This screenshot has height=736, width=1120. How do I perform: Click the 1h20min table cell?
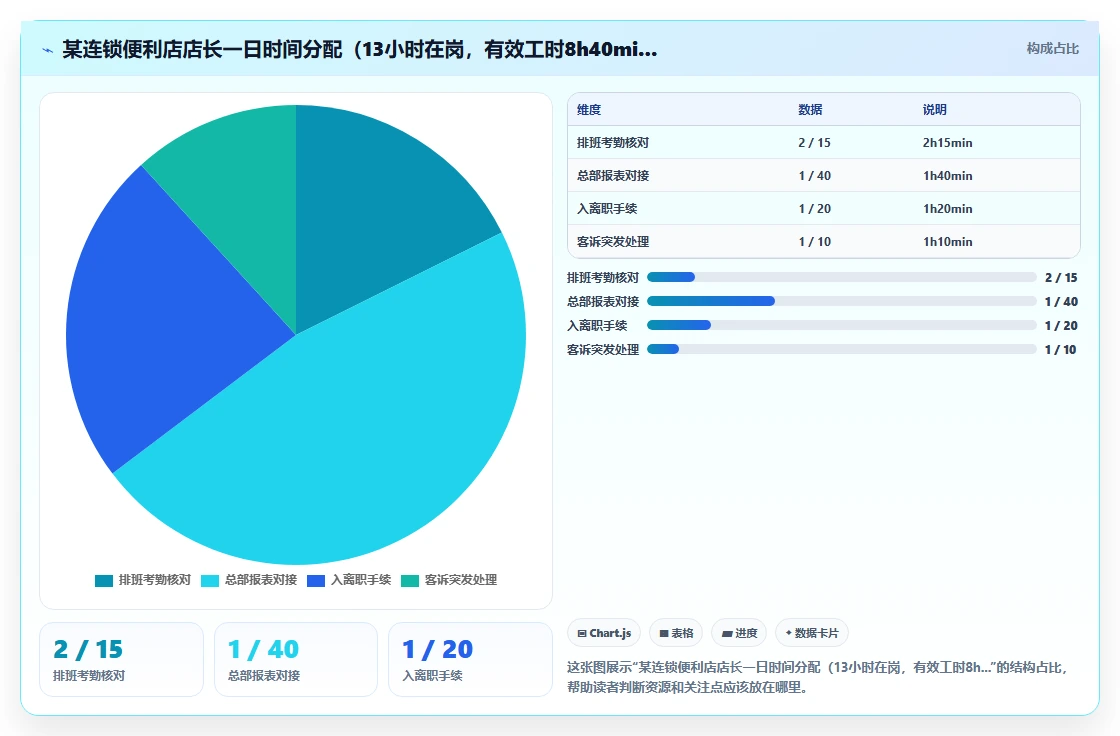[x=947, y=209]
